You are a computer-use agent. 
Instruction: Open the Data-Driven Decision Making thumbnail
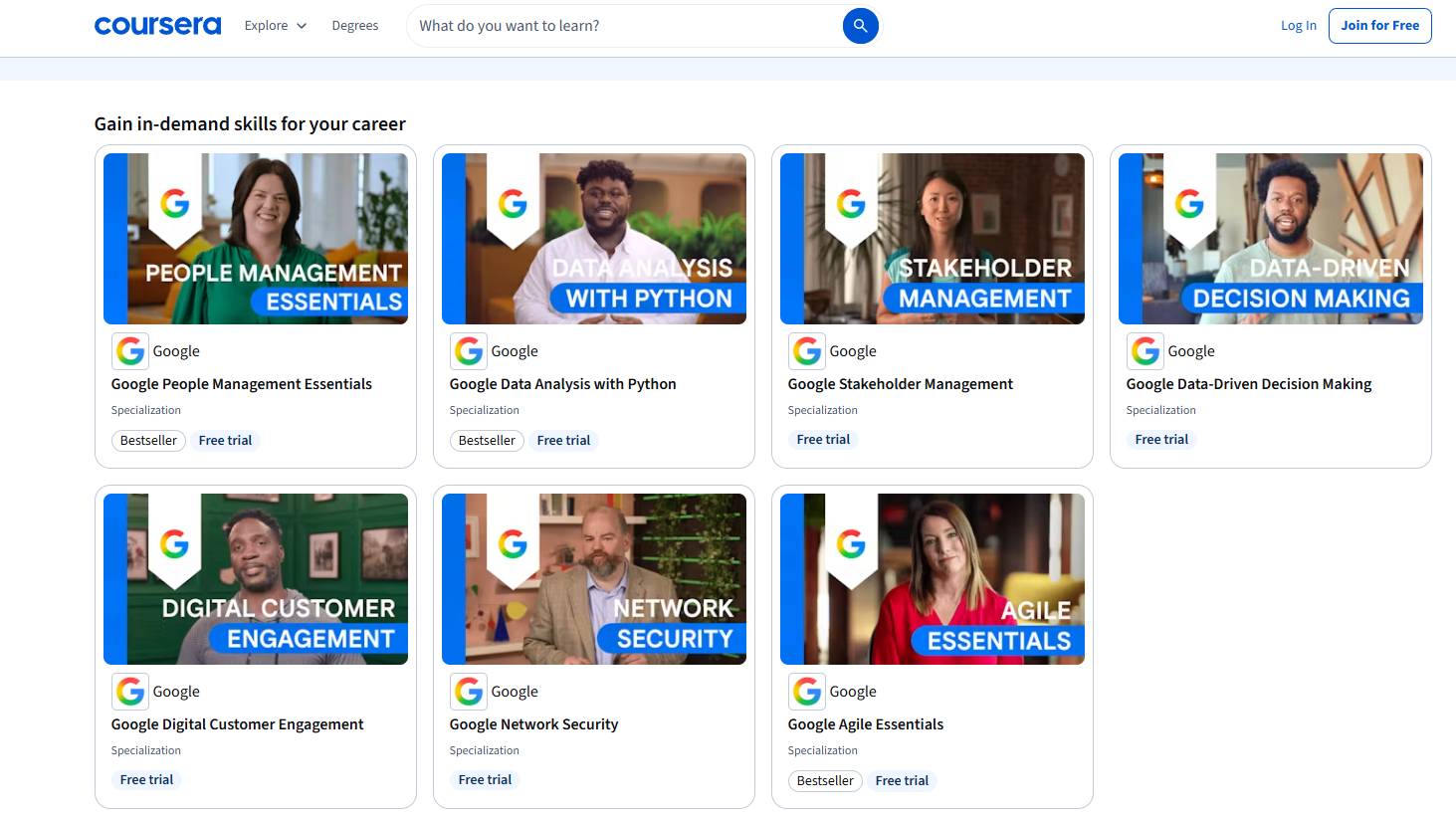point(1271,239)
